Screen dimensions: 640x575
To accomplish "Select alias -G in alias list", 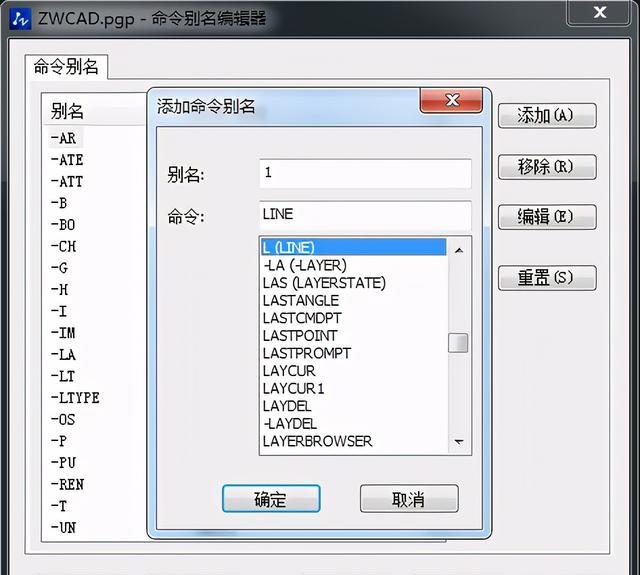I will 59,268.
